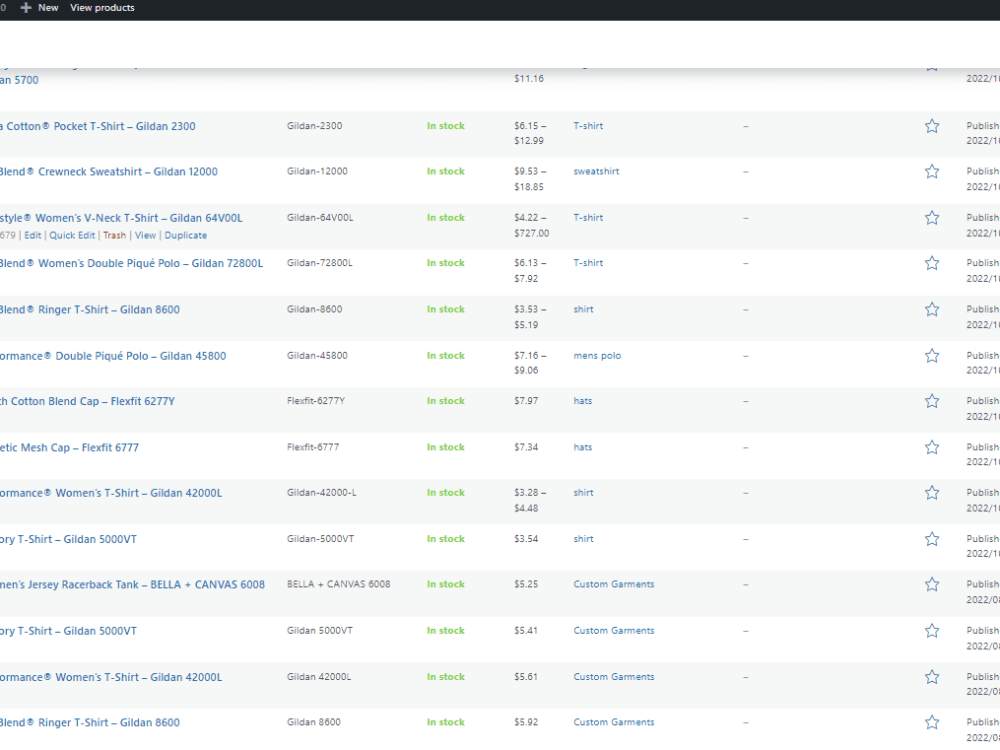Mark Gildan 72800L Double Piqué Polo as featured
This screenshot has height=750, width=1000.
[932, 263]
